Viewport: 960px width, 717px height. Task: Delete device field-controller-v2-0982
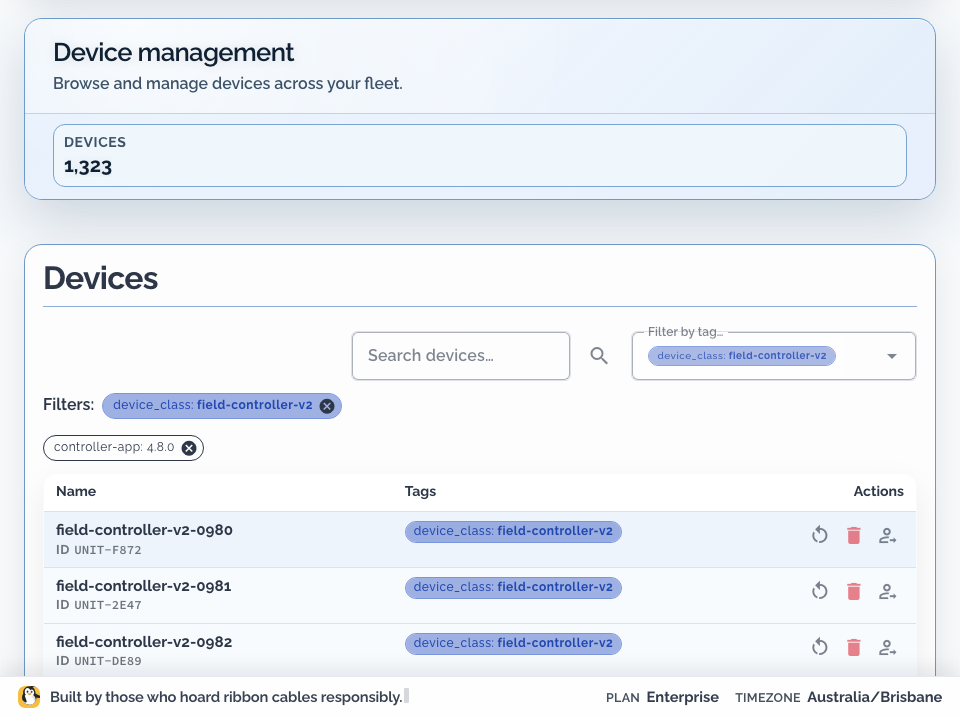tap(853, 647)
